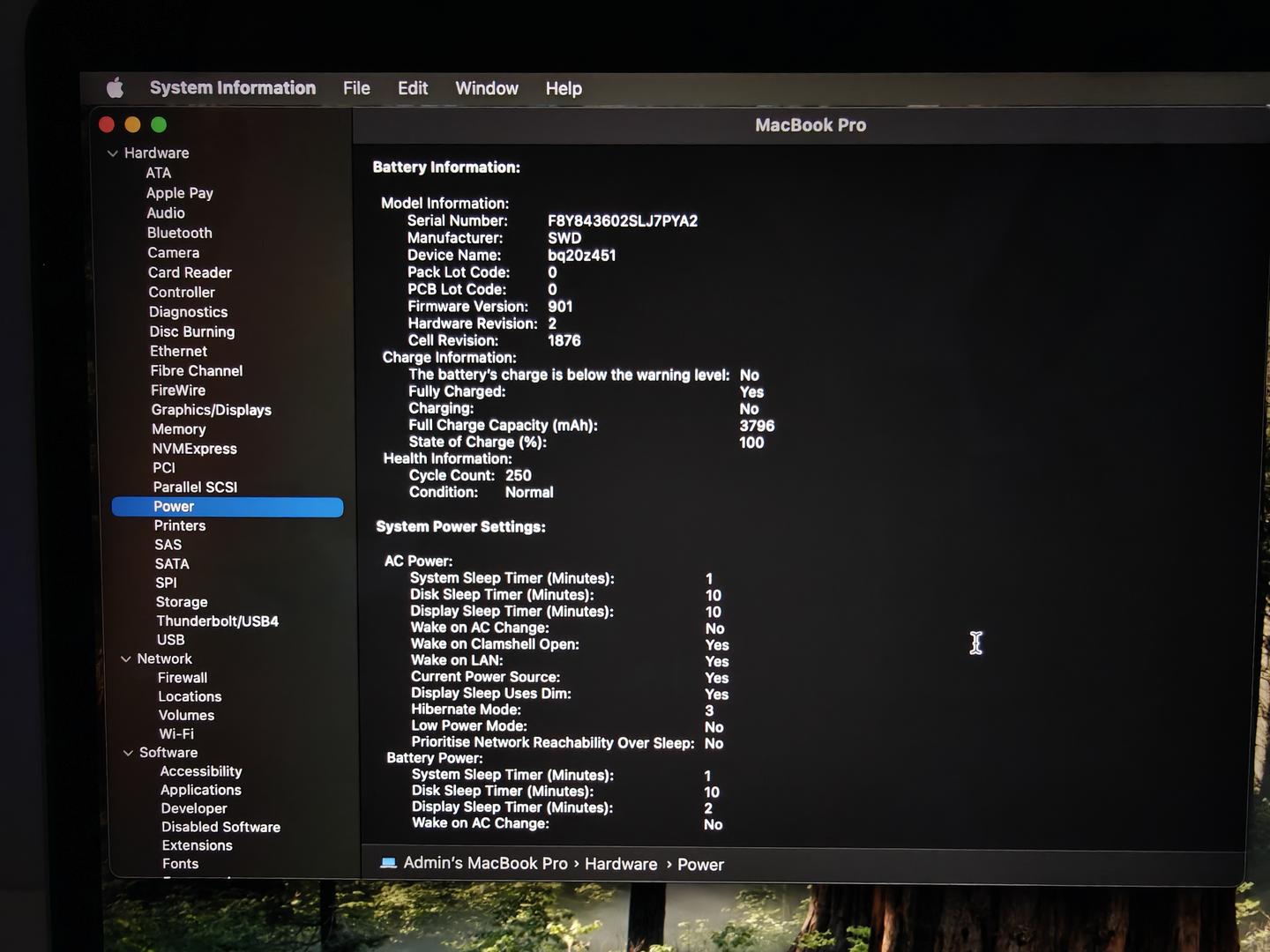1270x952 pixels.
Task: Select Applications under Software
Action: click(x=200, y=791)
